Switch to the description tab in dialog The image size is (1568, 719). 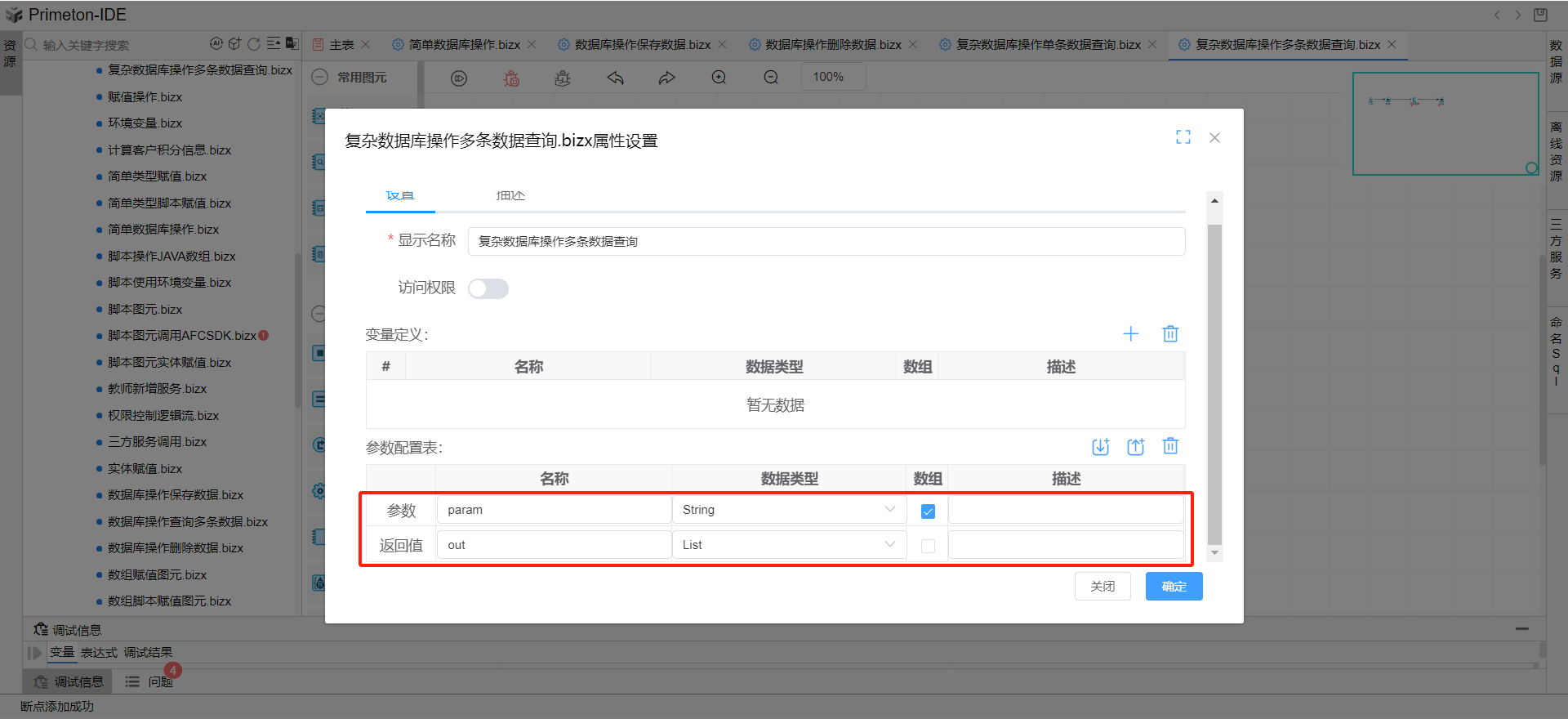[x=510, y=196]
